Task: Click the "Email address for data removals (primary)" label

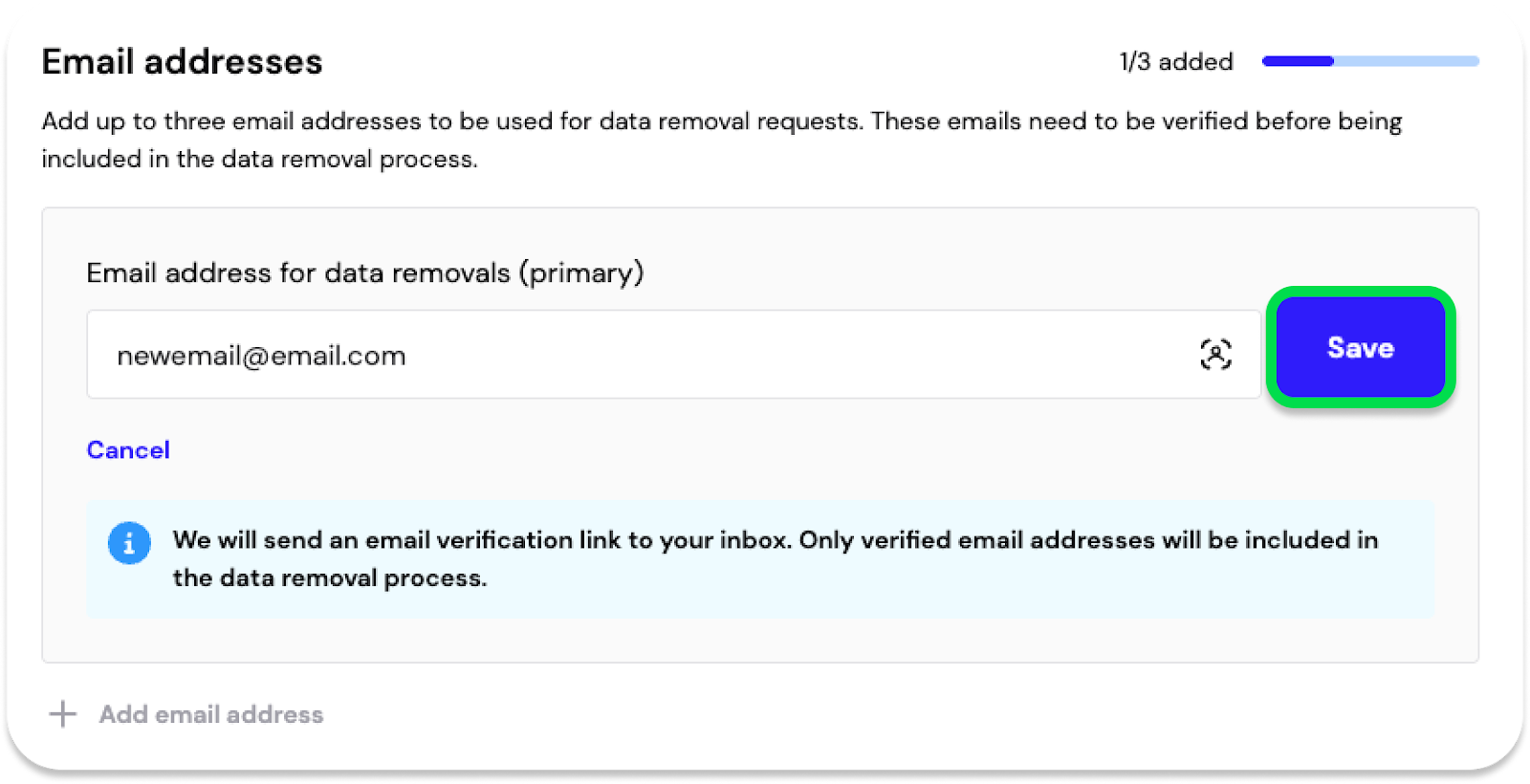Action: pyautogui.click(x=364, y=273)
